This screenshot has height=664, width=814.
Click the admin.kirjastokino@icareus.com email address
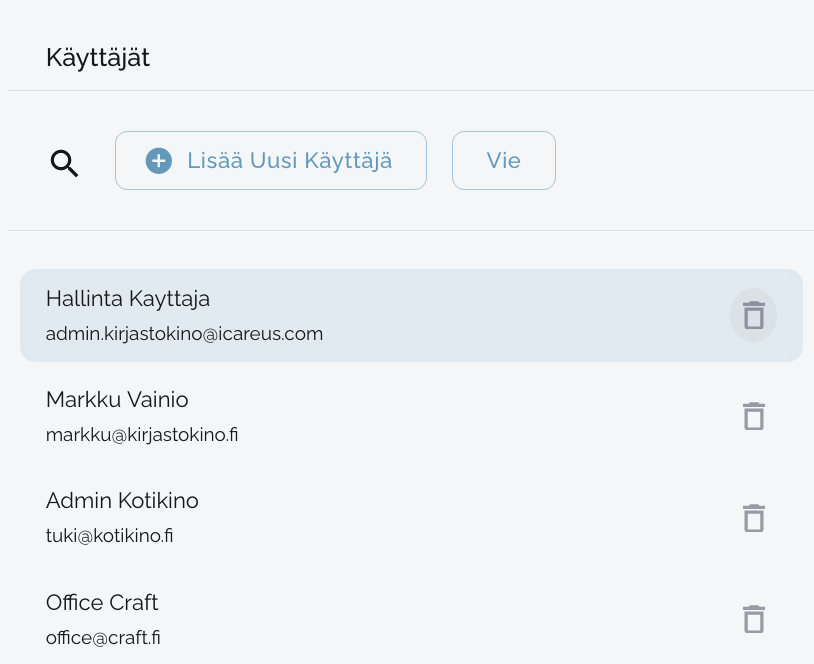coord(184,334)
